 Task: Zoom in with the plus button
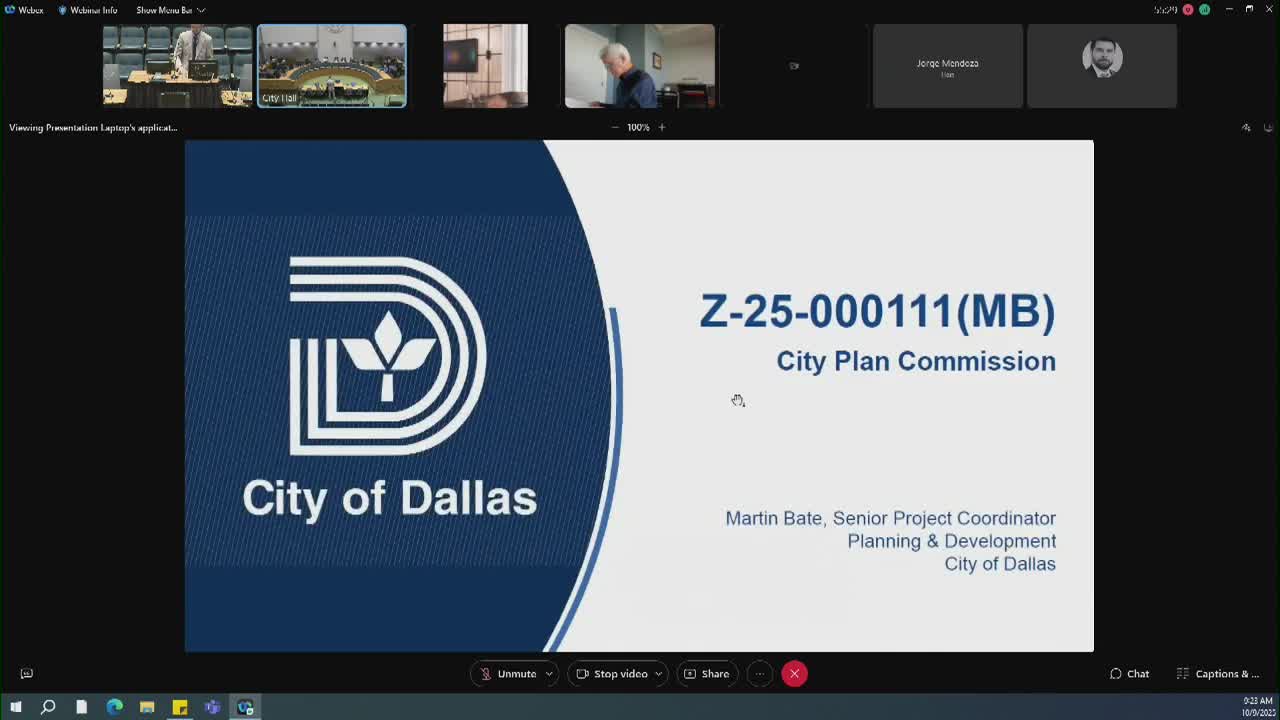point(661,127)
